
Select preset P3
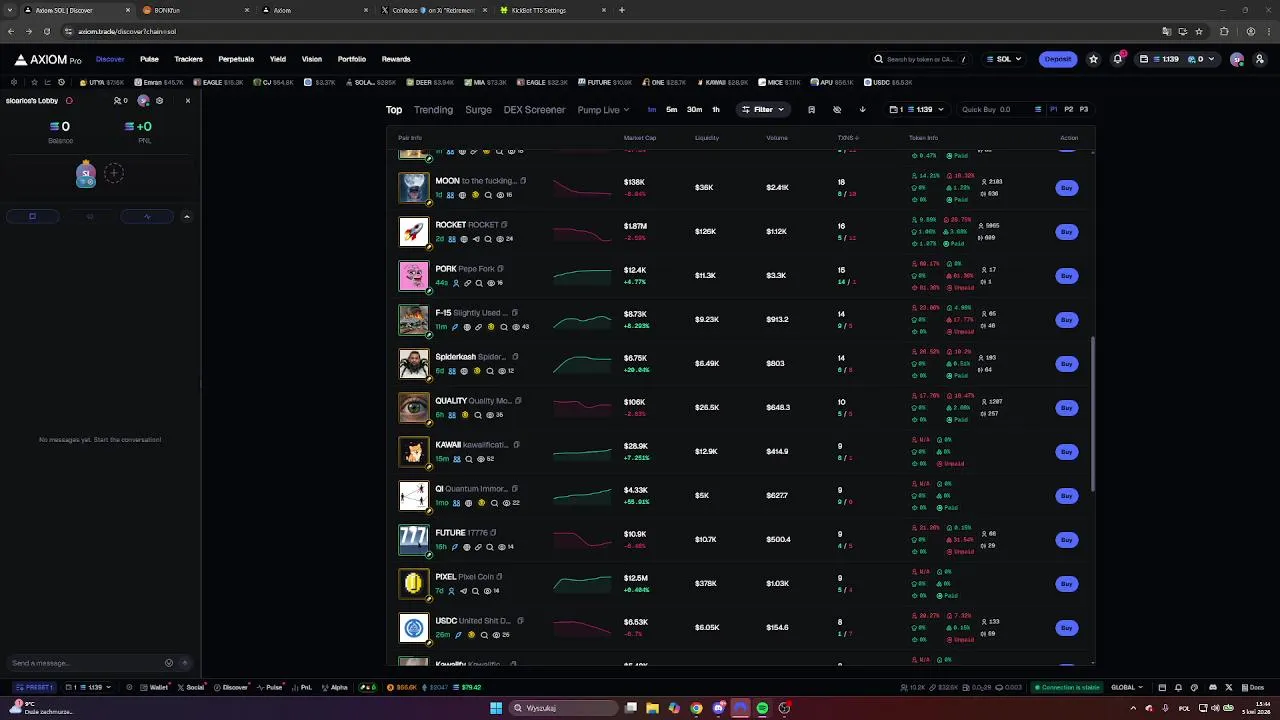point(1083,109)
